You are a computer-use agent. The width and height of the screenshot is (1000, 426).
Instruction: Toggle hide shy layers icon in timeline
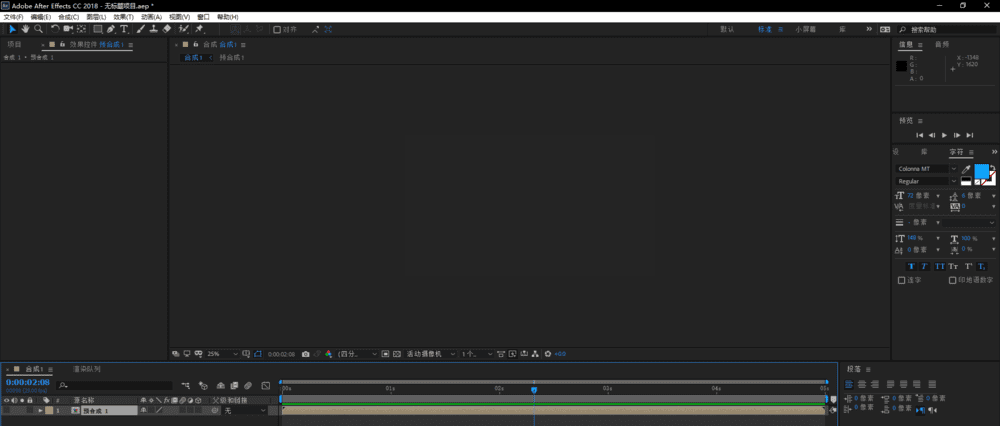[x=221, y=386]
